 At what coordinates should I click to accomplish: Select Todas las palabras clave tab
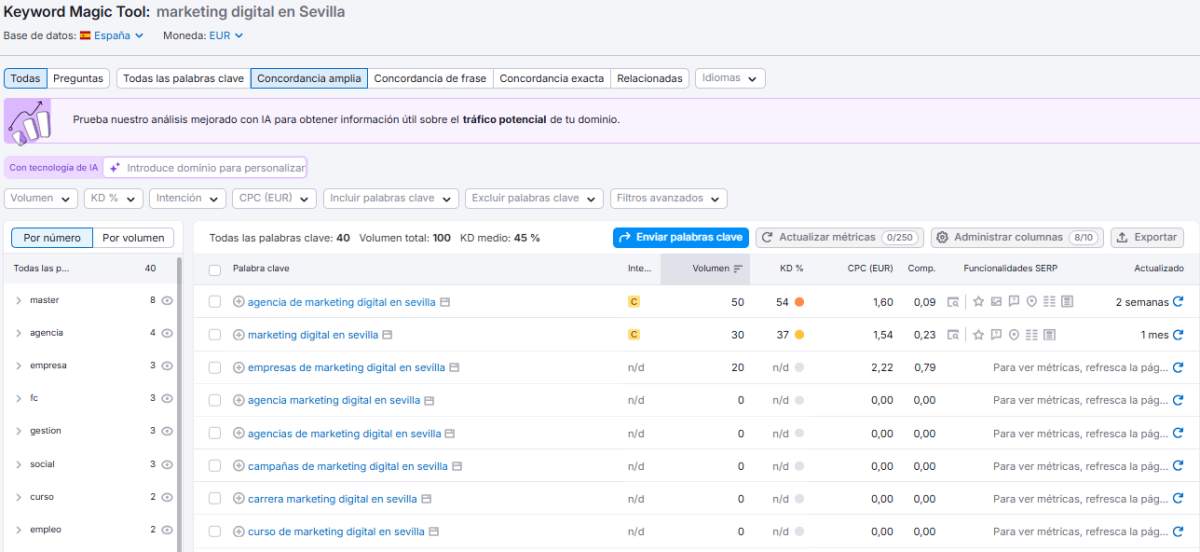(x=183, y=78)
